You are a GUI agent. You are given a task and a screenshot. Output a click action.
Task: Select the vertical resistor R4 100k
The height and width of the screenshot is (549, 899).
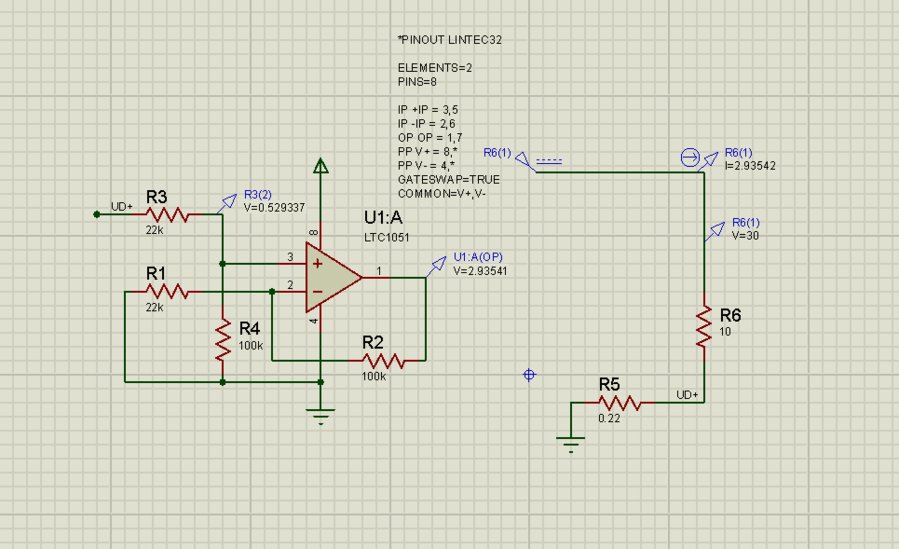pos(222,341)
